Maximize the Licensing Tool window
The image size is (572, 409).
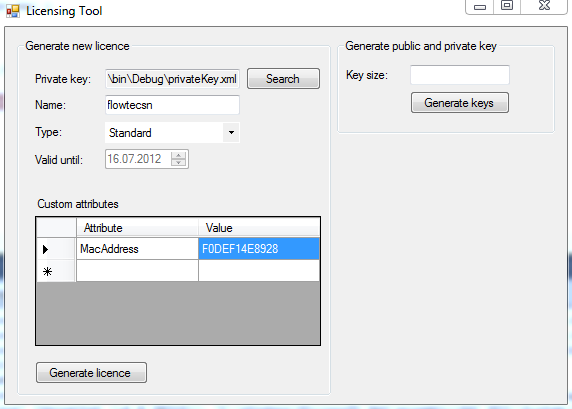507,6
